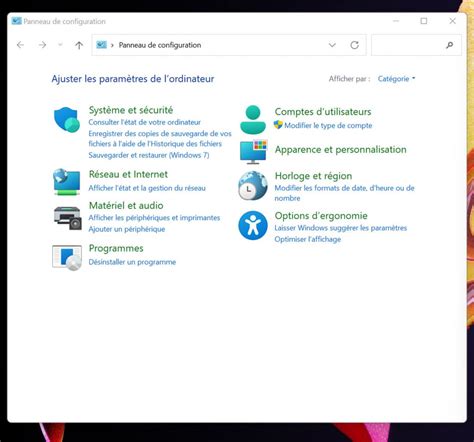Open Système et sécurité category
The image size is (474, 442).
pos(131,110)
